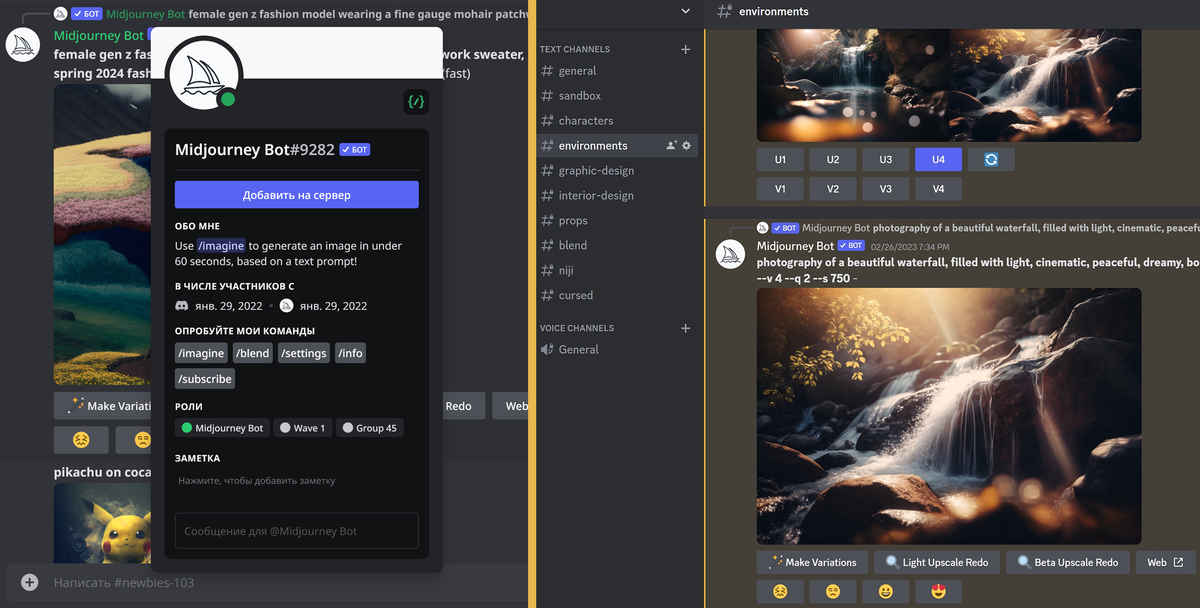
Task: Click the hash icon in environments header
Action: [x=724, y=11]
